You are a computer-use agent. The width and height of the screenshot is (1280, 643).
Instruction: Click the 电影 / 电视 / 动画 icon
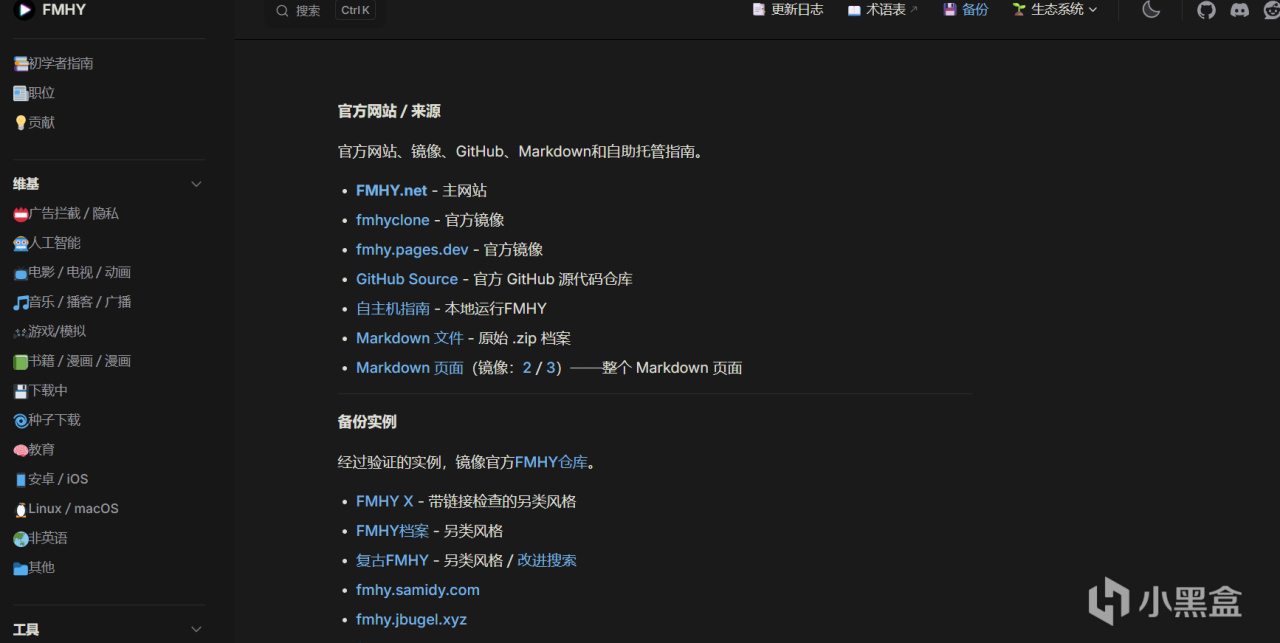pos(20,273)
